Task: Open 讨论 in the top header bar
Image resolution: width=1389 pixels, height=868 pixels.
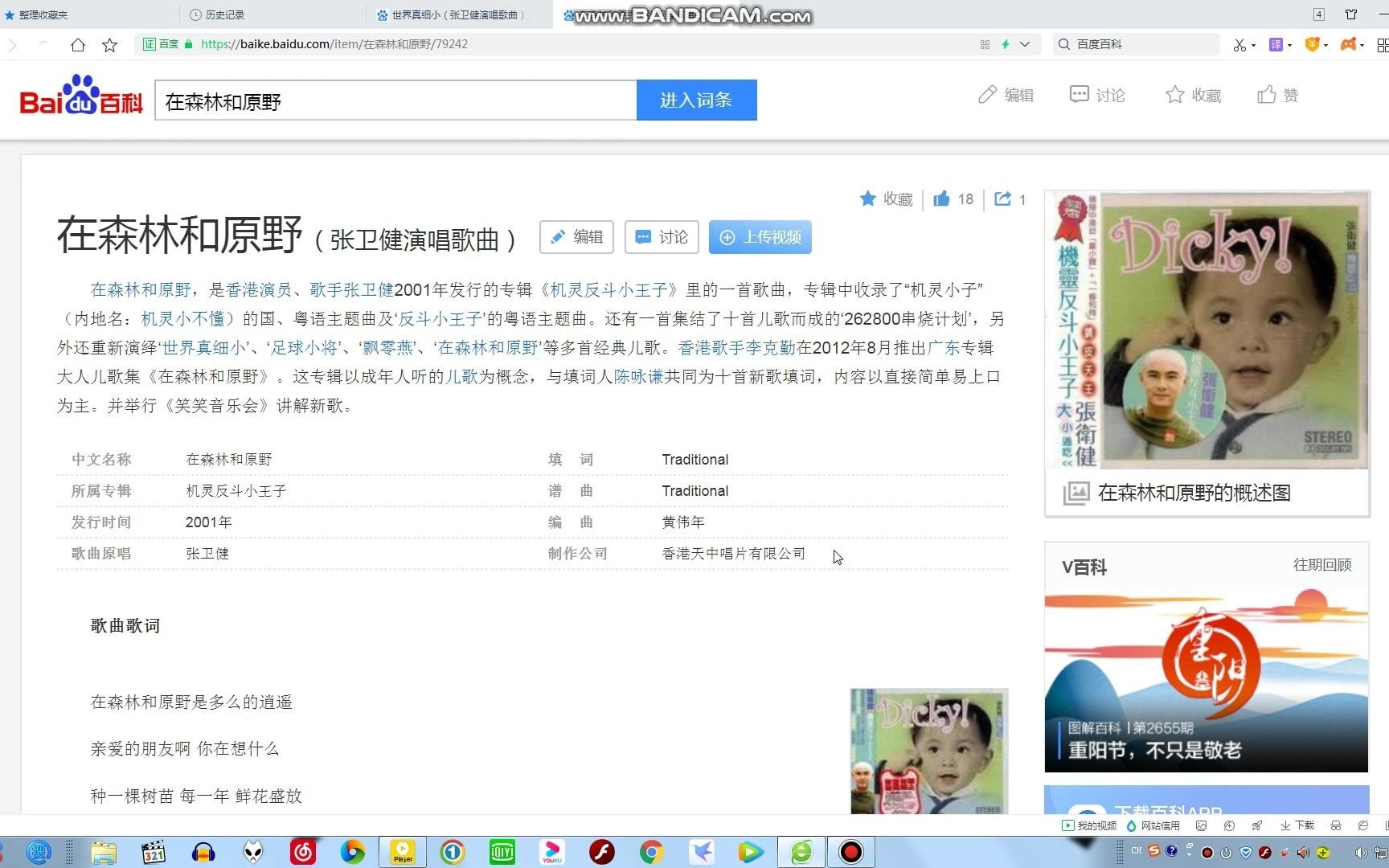Action: (1097, 95)
